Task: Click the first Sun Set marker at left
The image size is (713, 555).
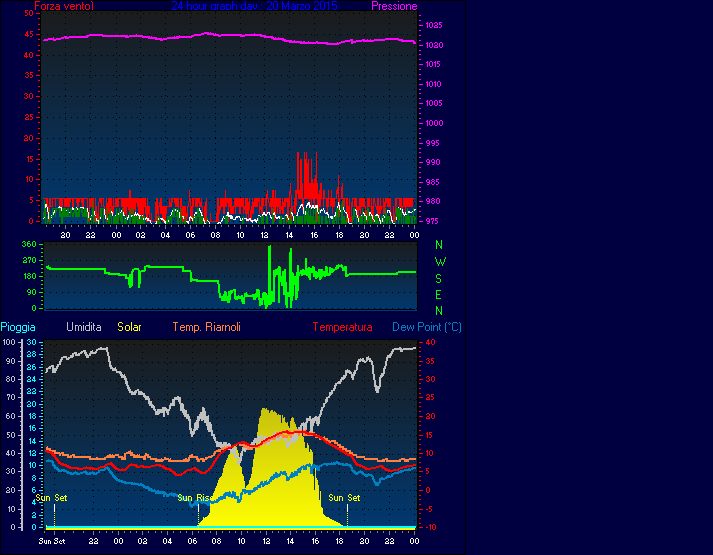Action: tap(52, 498)
